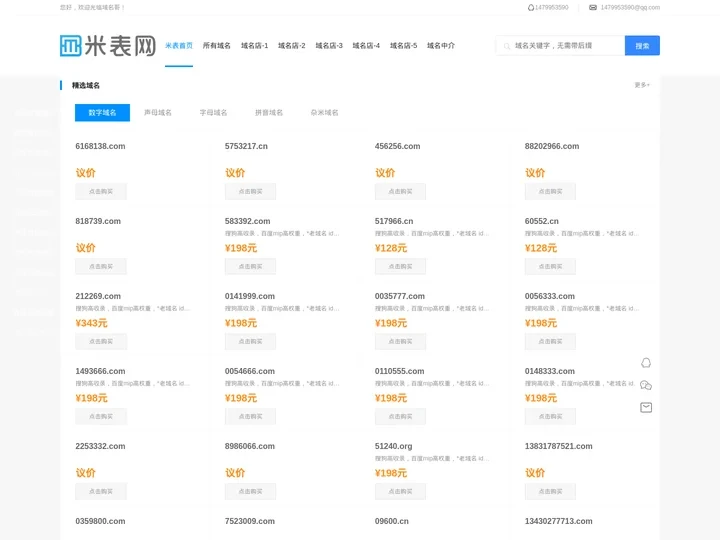Open the 456256.com domain link
Image resolution: width=720 pixels, height=540 pixels.
(397, 146)
